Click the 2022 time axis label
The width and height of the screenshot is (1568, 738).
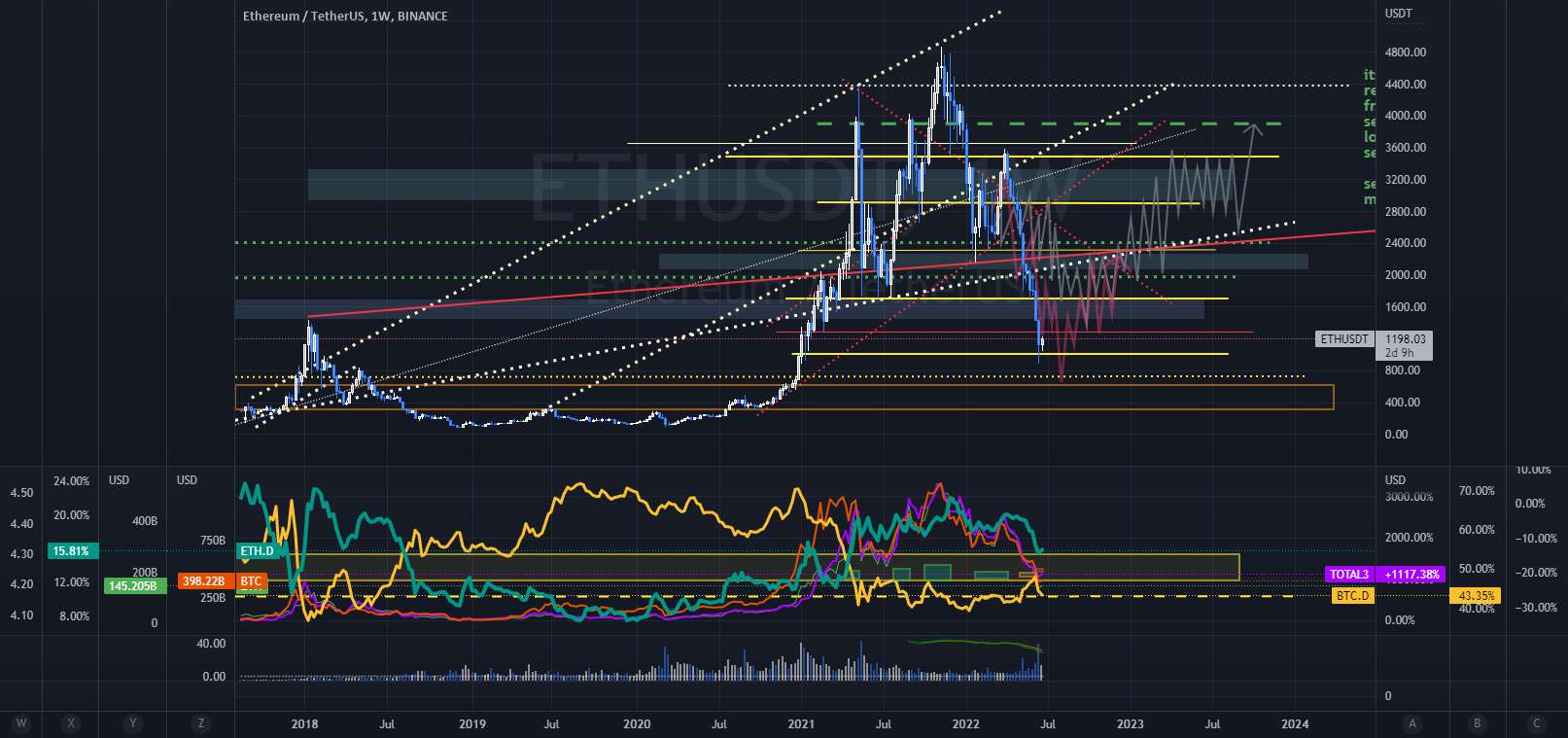(965, 723)
